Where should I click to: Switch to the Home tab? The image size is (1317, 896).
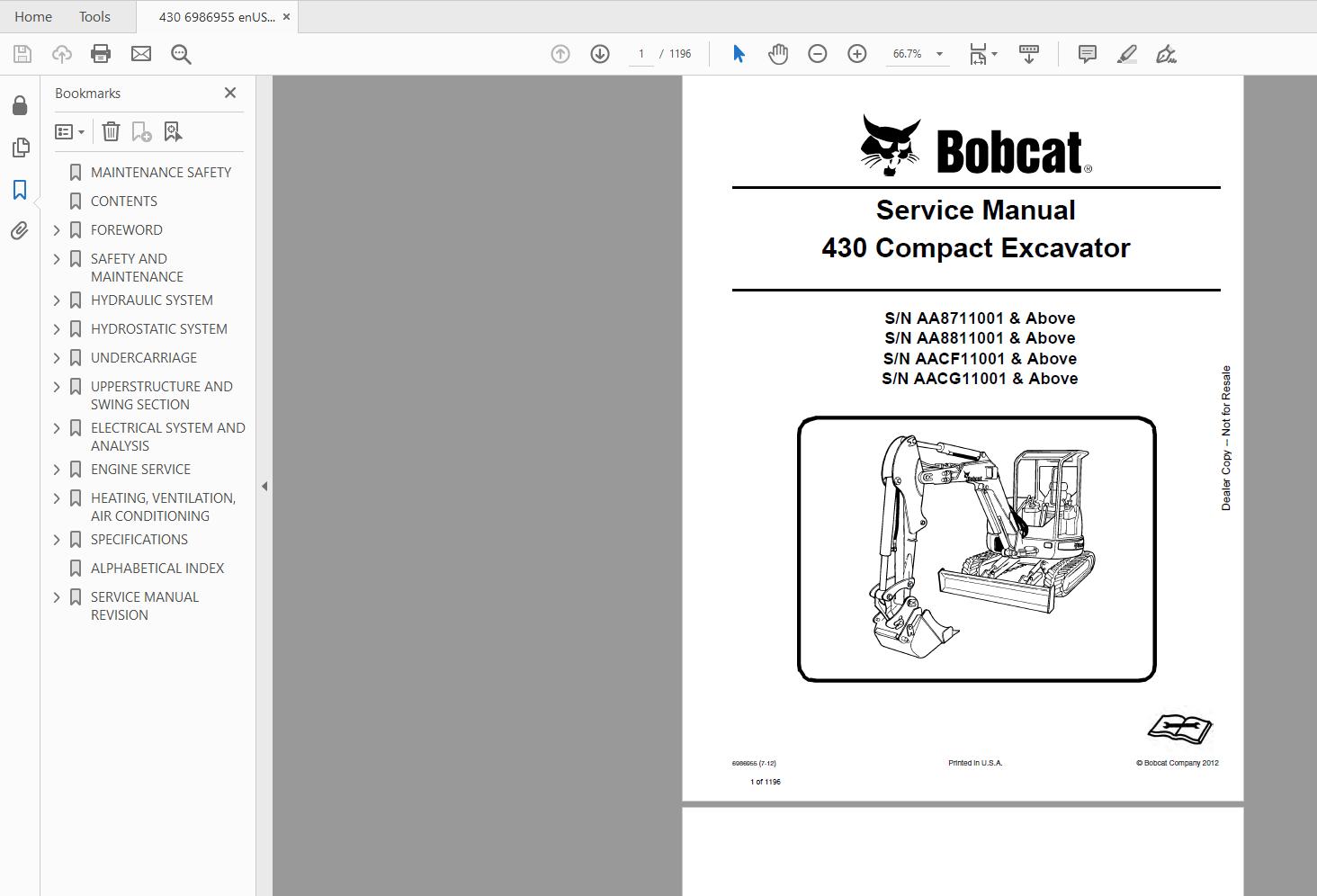pos(33,16)
